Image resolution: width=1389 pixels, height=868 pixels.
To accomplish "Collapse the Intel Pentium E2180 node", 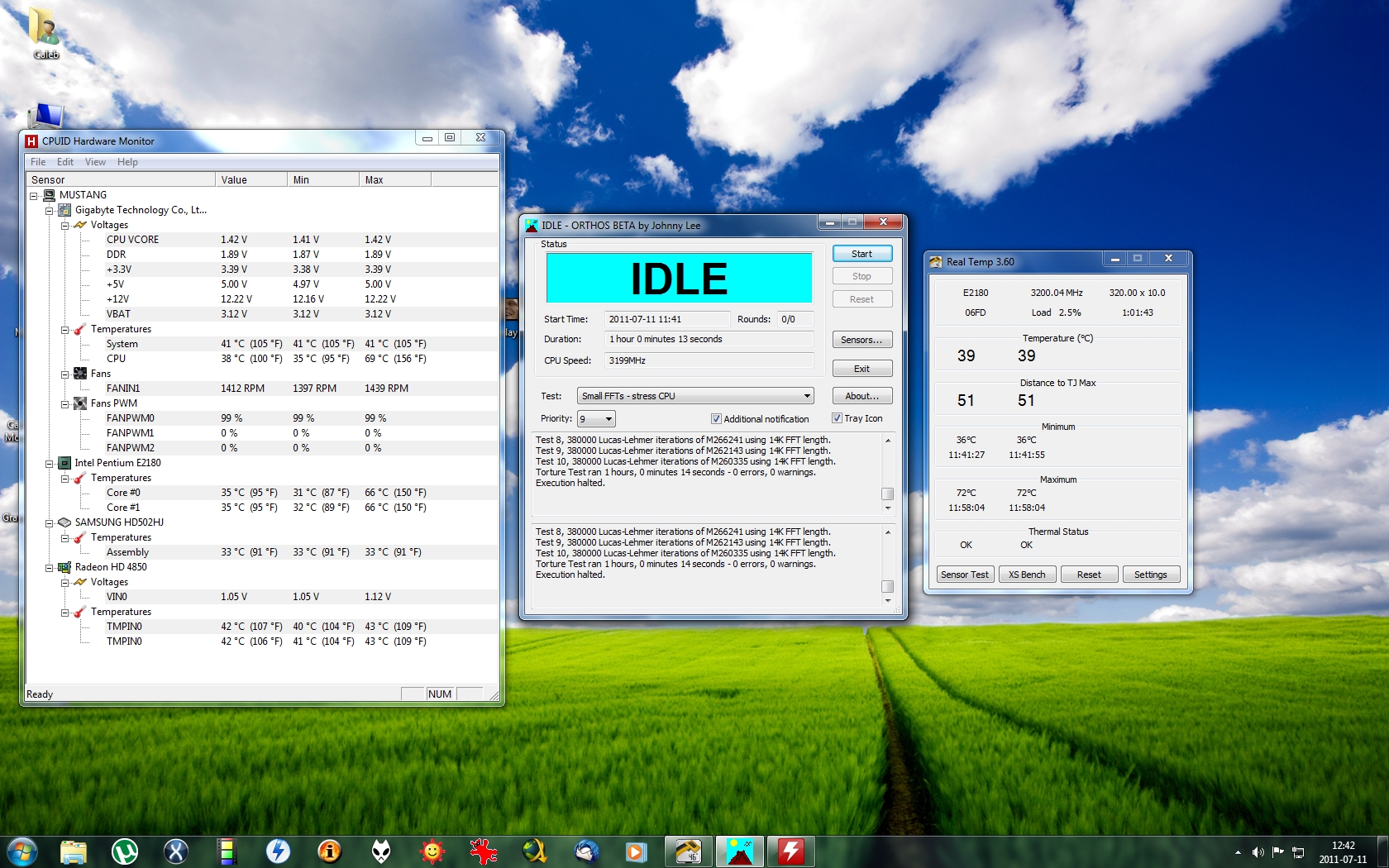I will coord(49,464).
